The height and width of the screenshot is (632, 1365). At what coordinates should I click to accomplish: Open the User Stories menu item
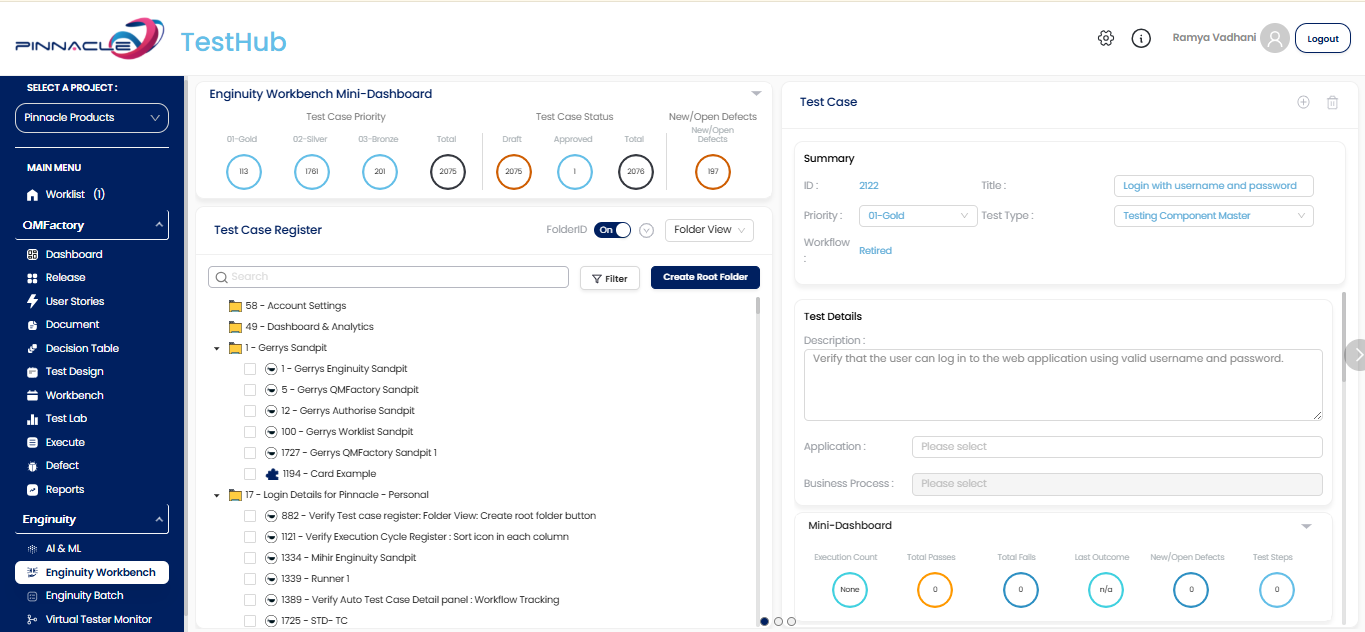(x=74, y=301)
